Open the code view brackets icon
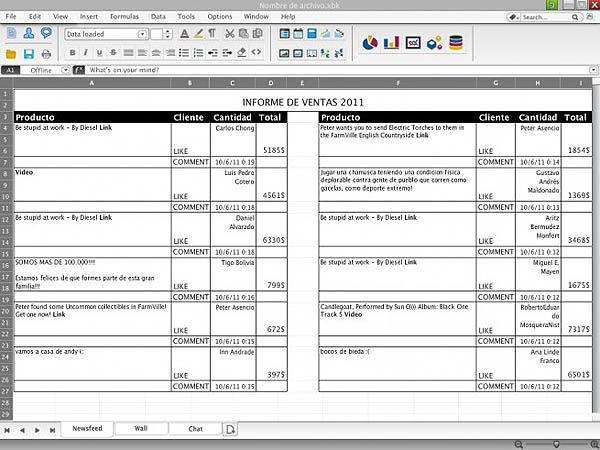600x450 pixels. click(x=256, y=52)
